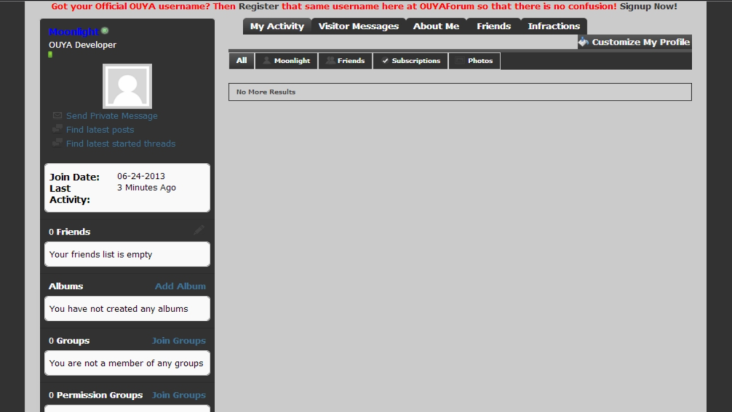
Task: Filter activity by Moonlight
Action: click(x=286, y=61)
